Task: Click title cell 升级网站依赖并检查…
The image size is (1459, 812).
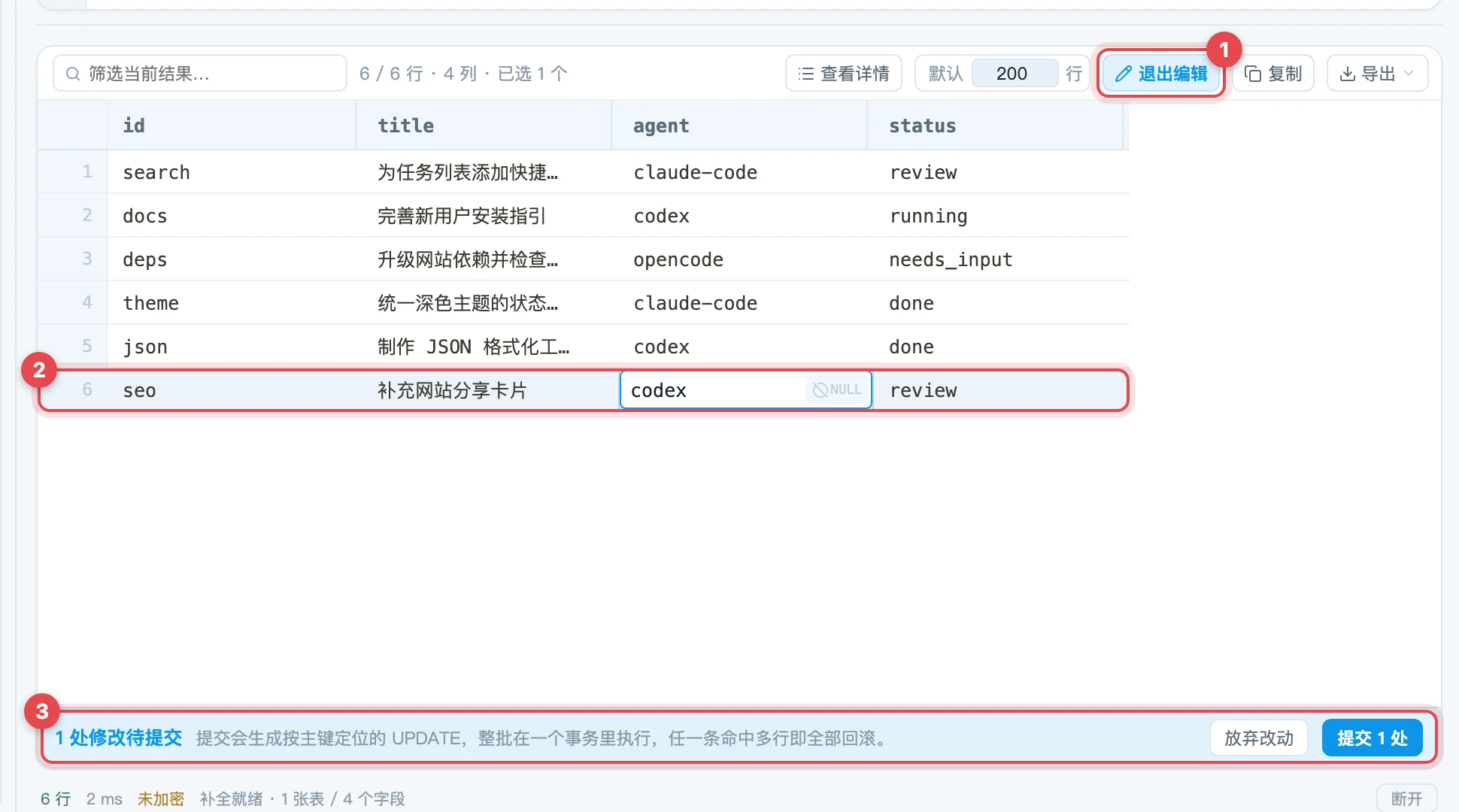Action: click(x=484, y=259)
